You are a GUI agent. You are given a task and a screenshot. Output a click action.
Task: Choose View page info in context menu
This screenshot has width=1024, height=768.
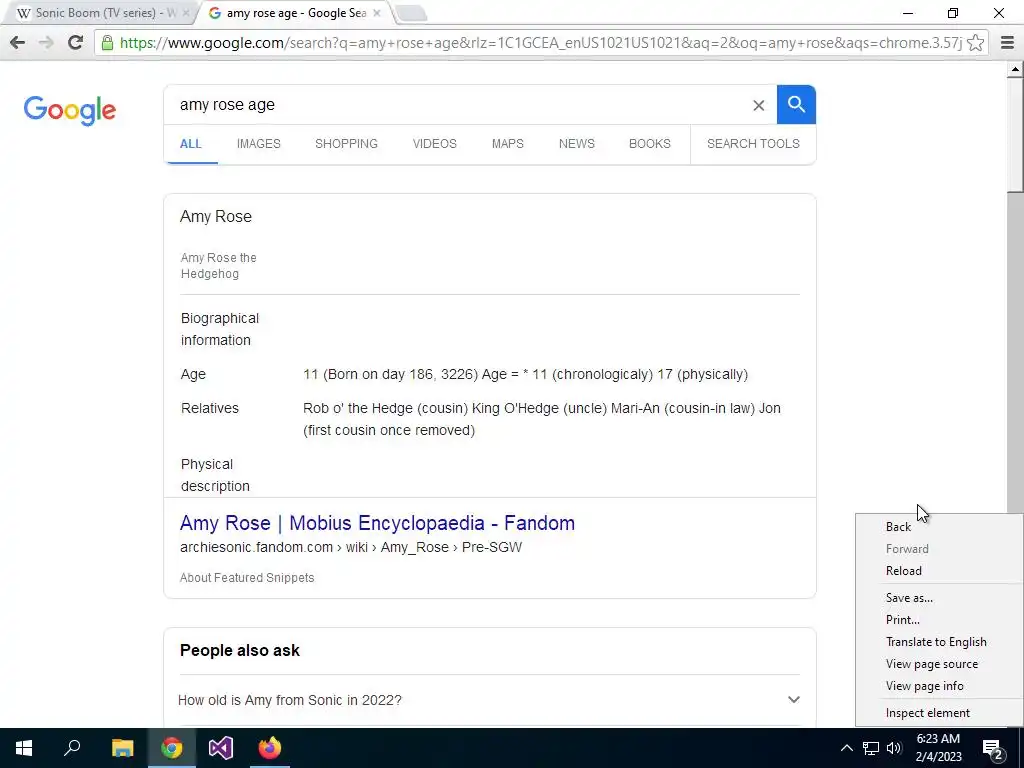coord(924,686)
